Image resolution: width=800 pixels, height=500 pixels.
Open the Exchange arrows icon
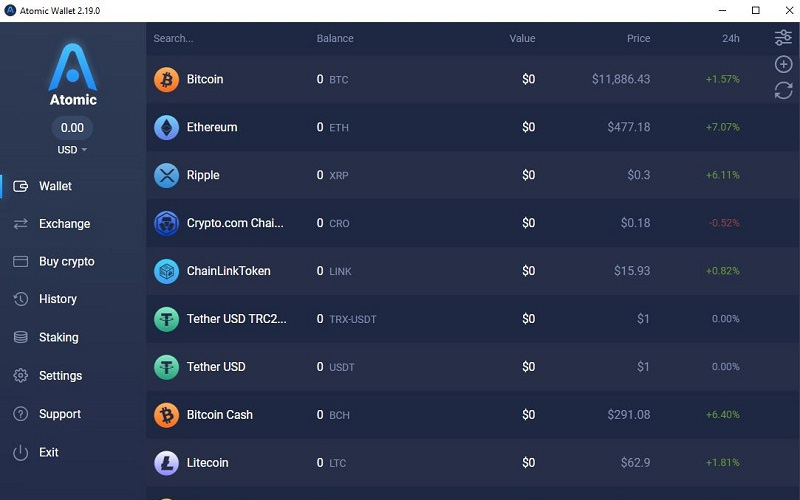coord(20,223)
